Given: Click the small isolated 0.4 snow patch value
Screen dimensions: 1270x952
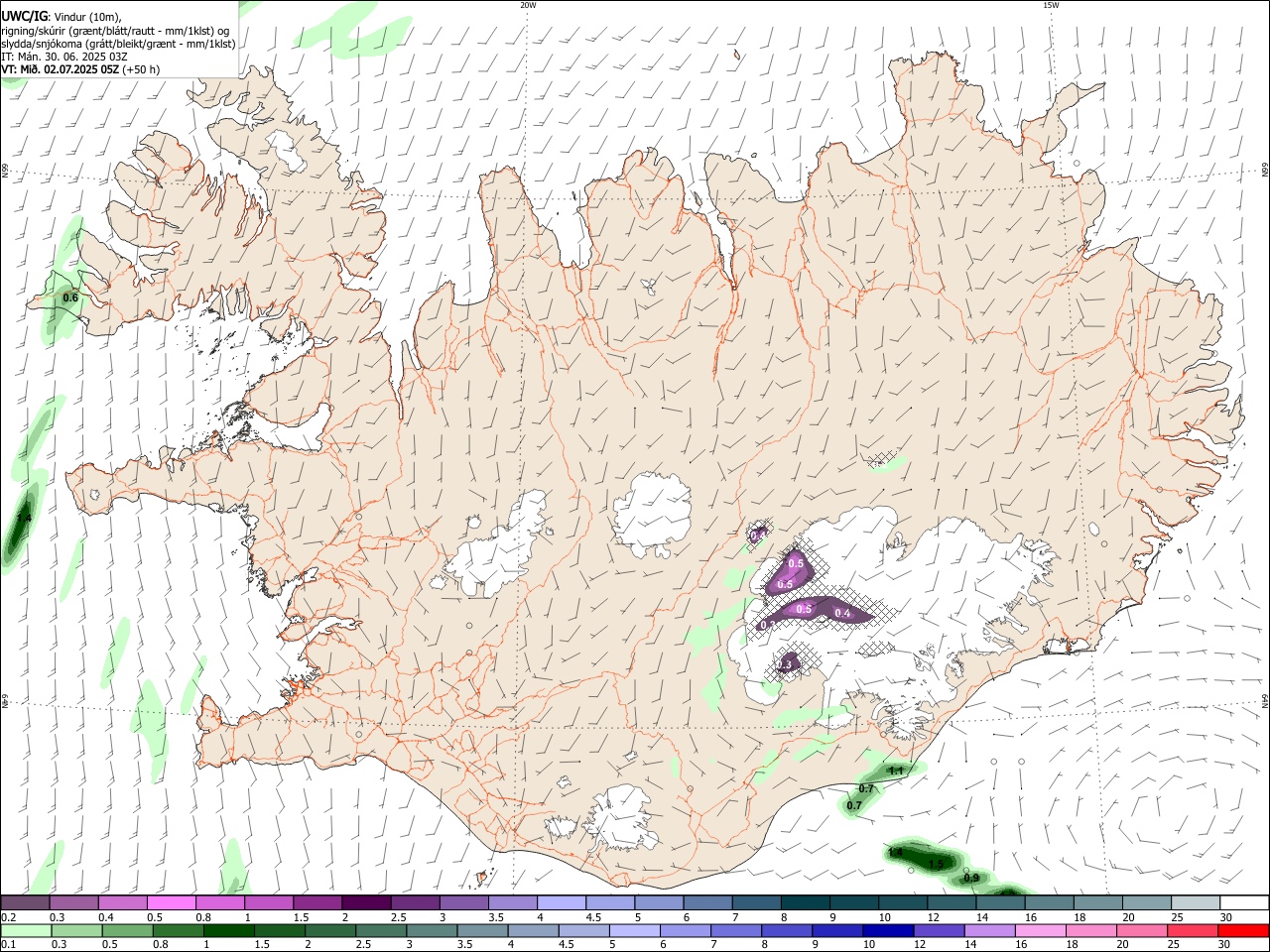Looking at the screenshot, I should 758,535.
